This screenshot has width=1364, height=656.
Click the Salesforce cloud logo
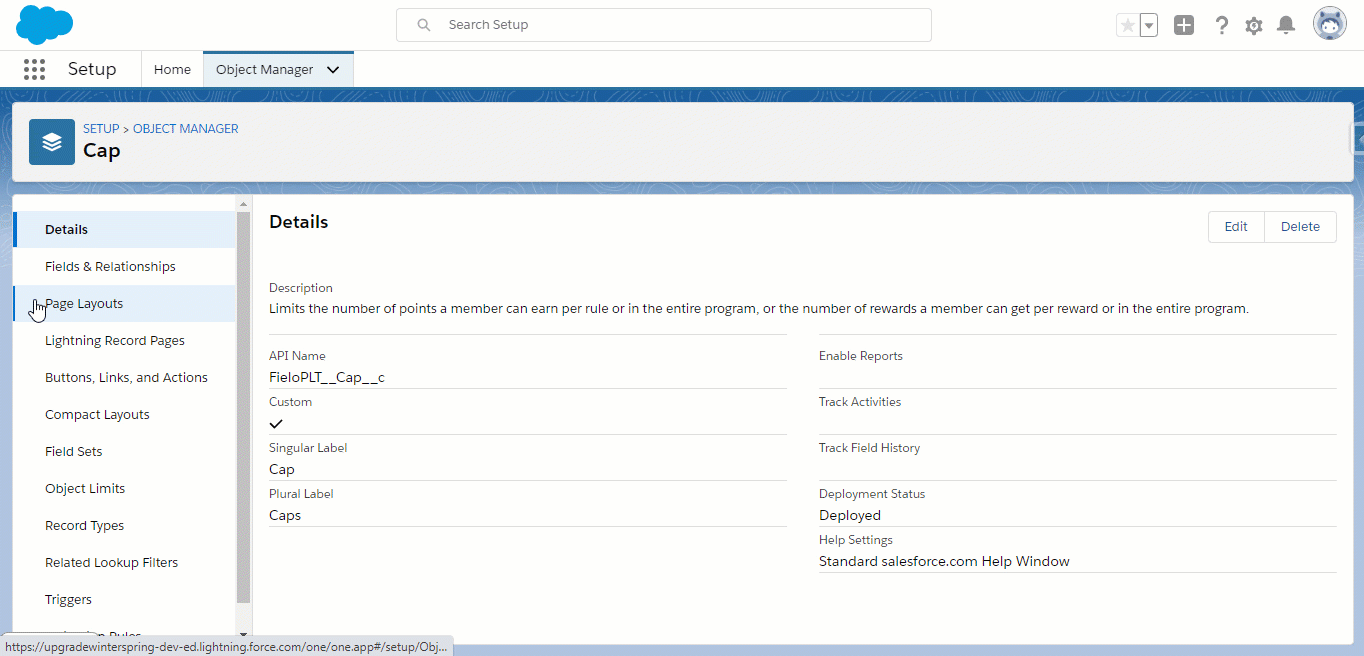[45, 24]
